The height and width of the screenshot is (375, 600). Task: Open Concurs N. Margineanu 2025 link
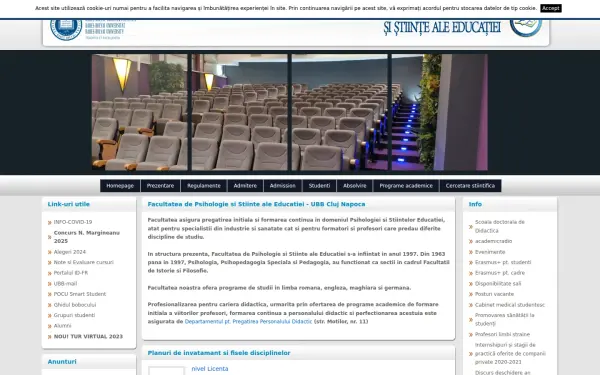[x=87, y=237]
